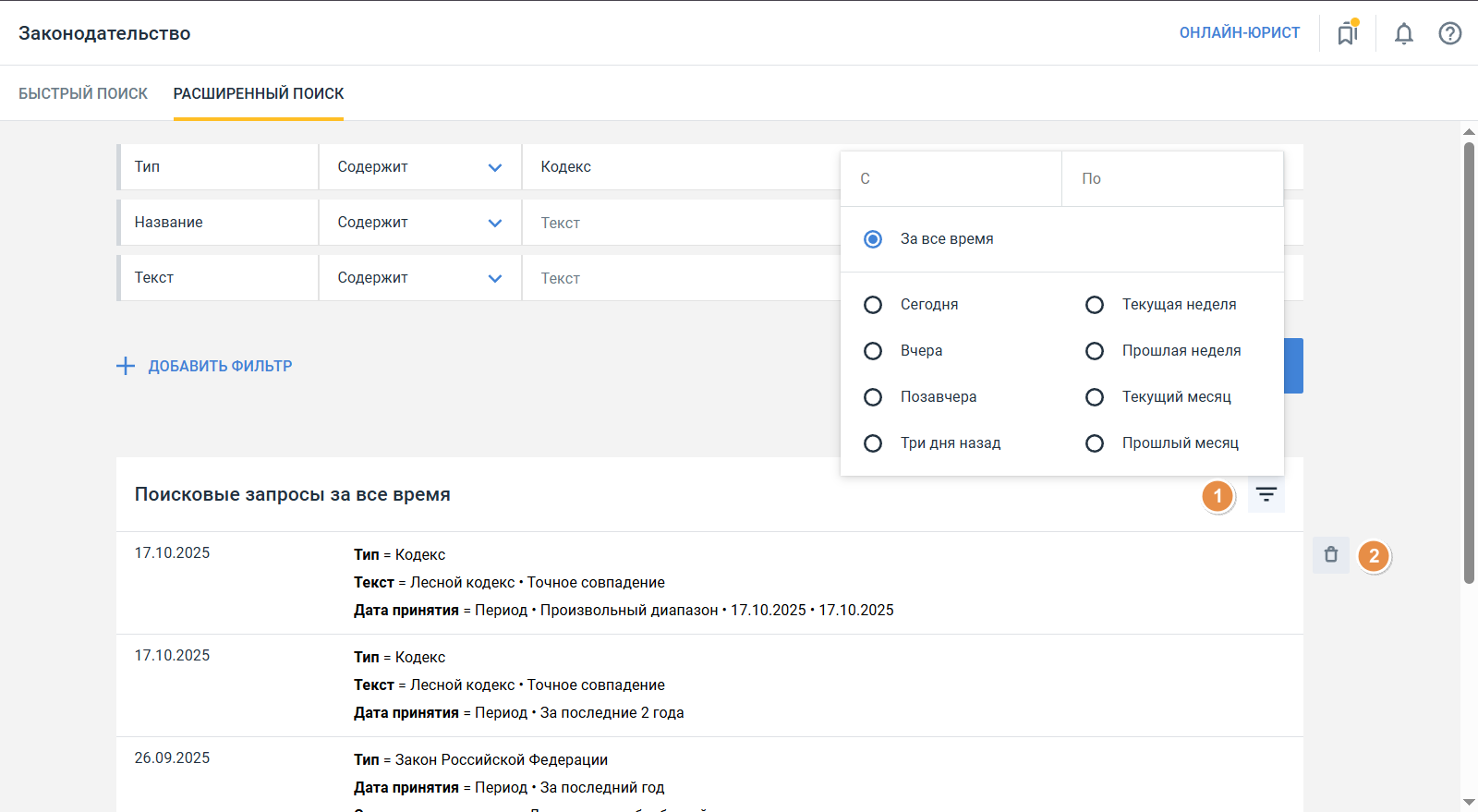Image resolution: width=1478 pixels, height=812 pixels.
Task: Click the filter icon for search queries
Action: click(1266, 495)
